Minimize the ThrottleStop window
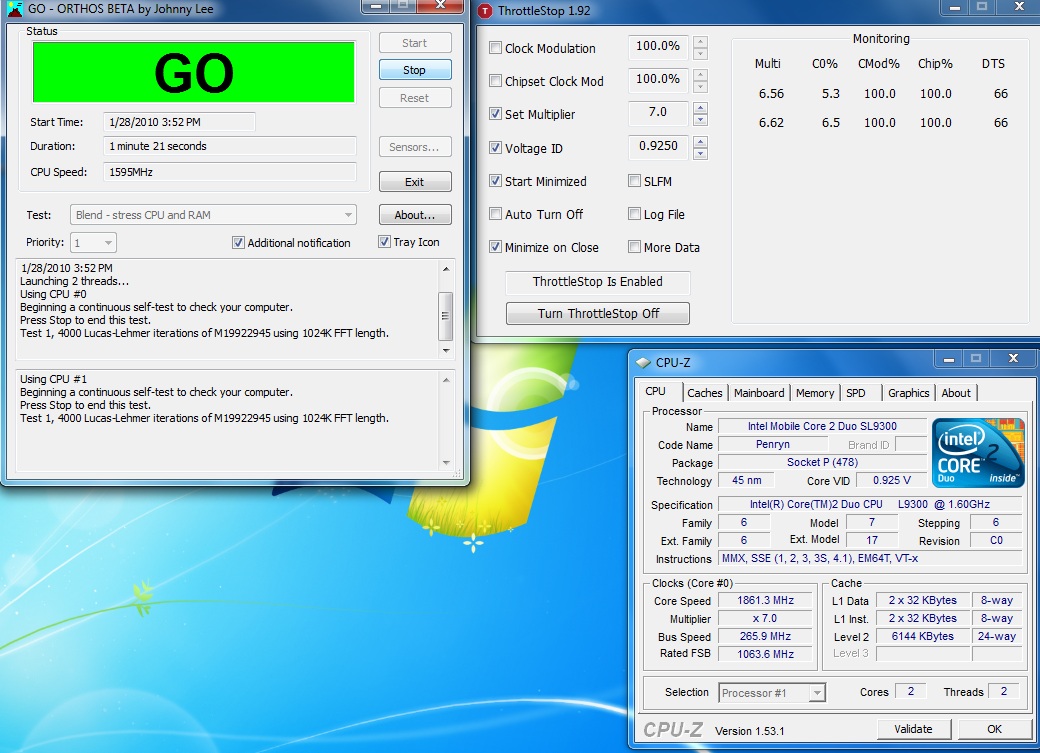 [x=954, y=7]
